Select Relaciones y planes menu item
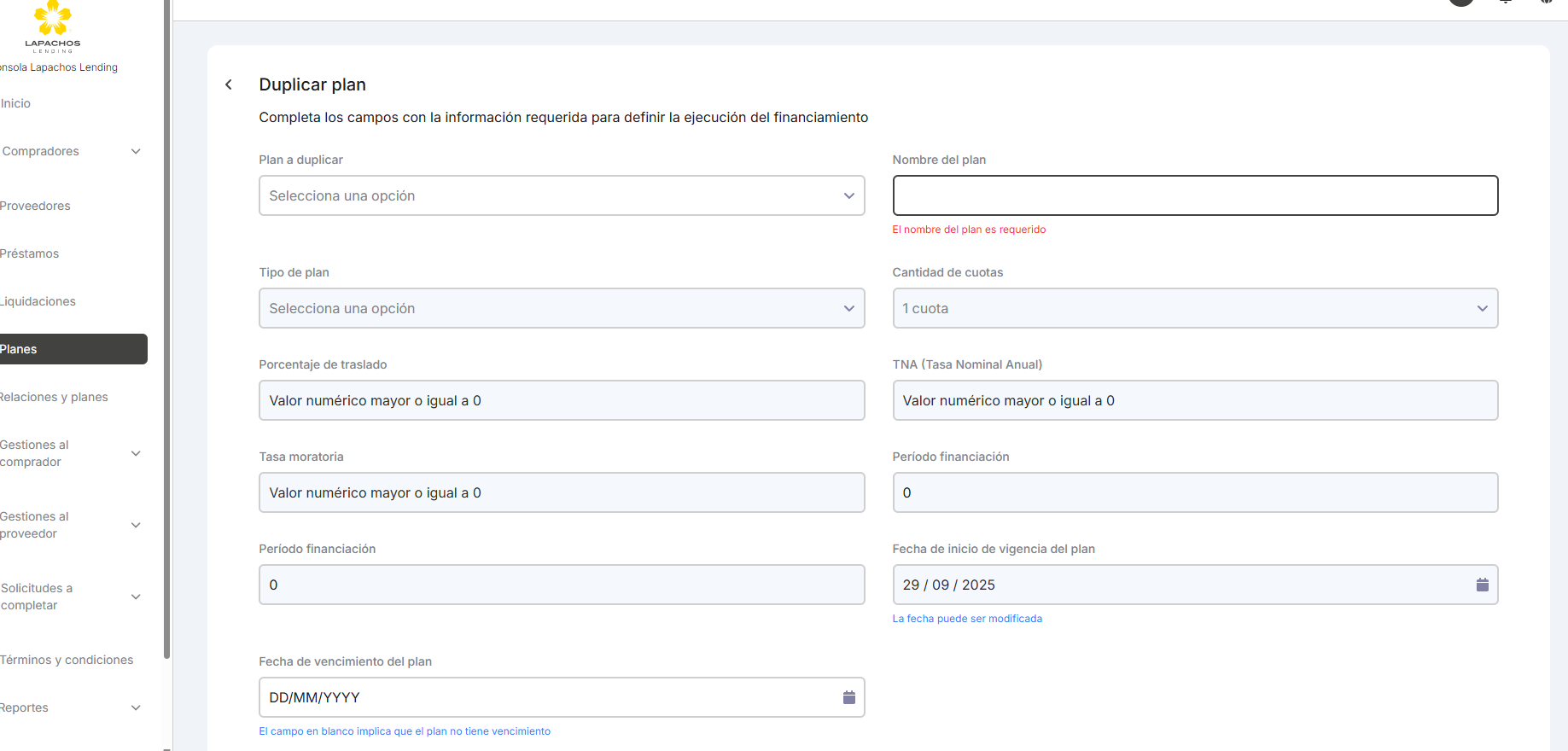Image resolution: width=1568 pixels, height=751 pixels. point(54,397)
